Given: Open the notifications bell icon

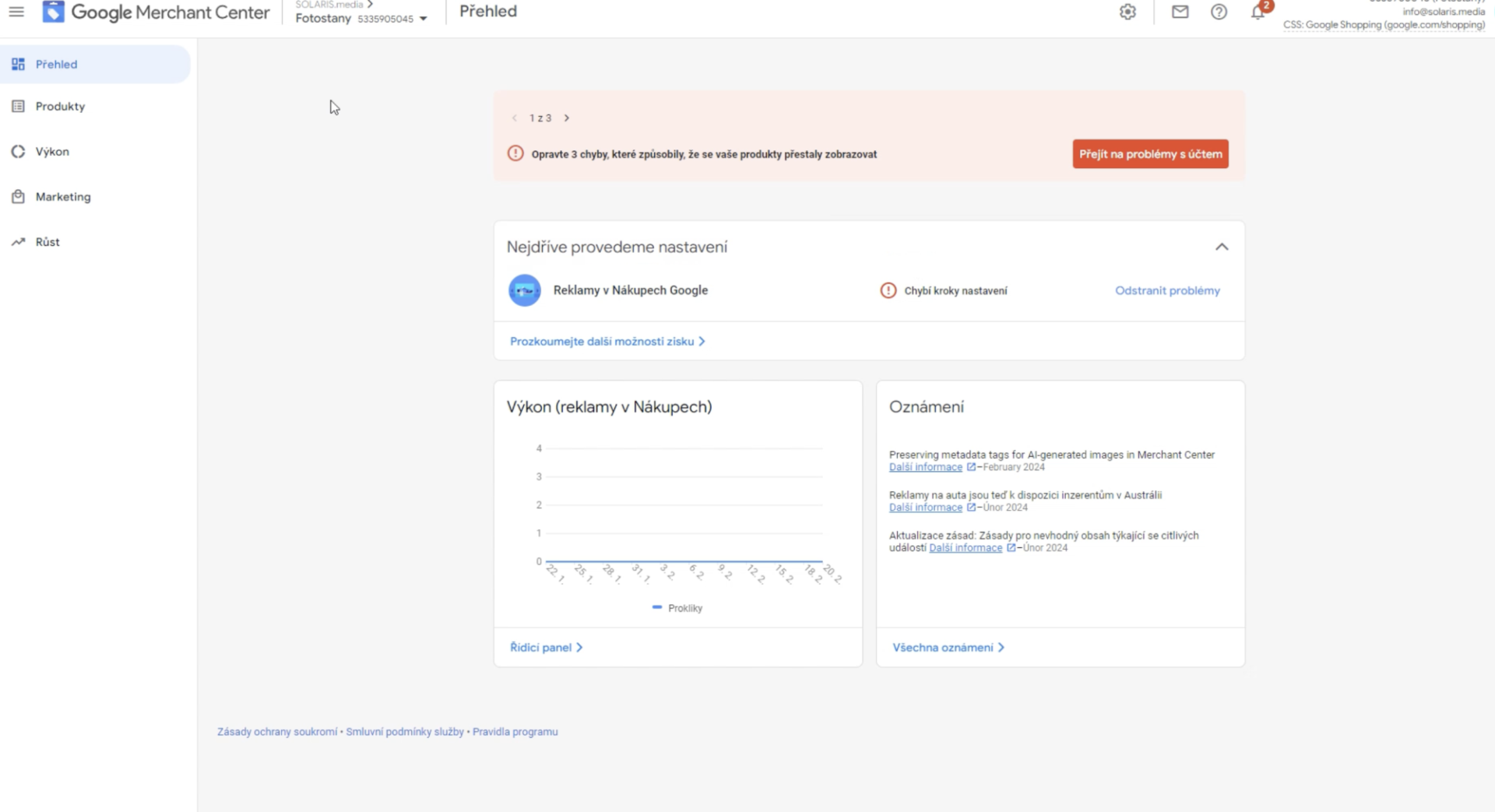Looking at the screenshot, I should (x=1258, y=12).
